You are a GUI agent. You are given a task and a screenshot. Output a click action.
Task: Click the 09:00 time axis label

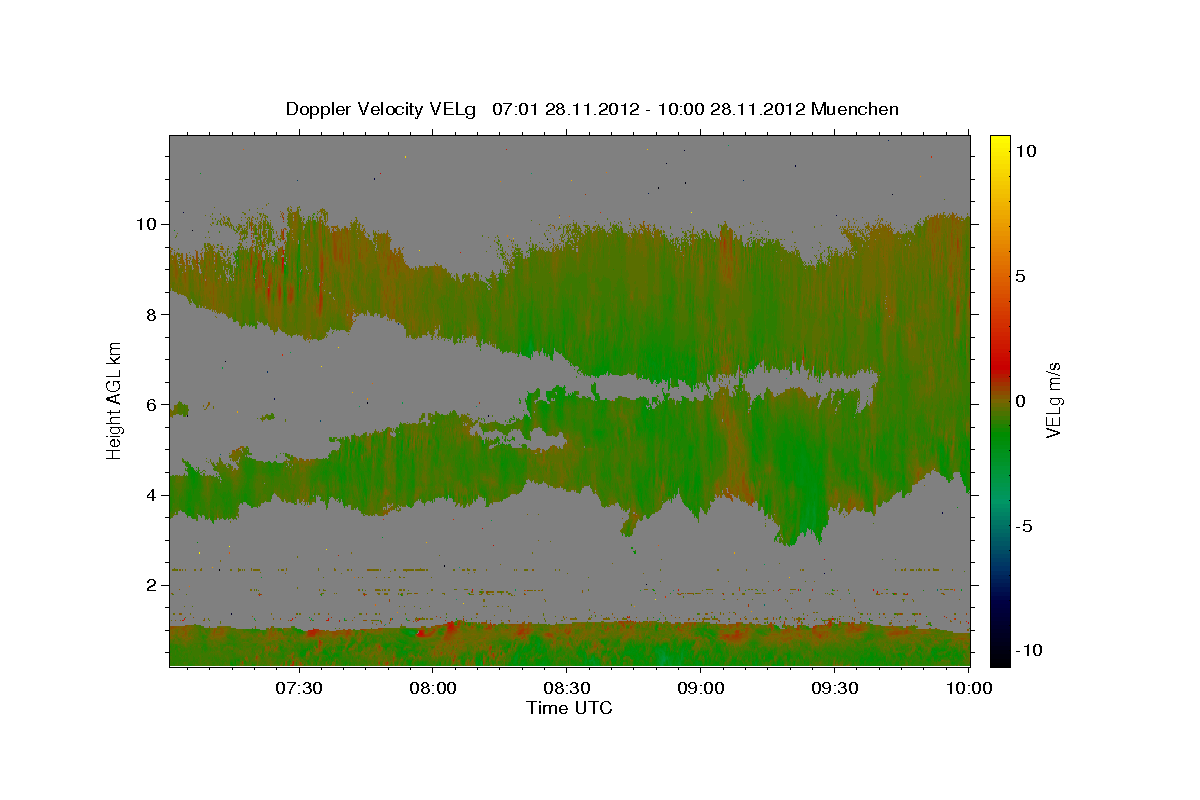point(700,688)
